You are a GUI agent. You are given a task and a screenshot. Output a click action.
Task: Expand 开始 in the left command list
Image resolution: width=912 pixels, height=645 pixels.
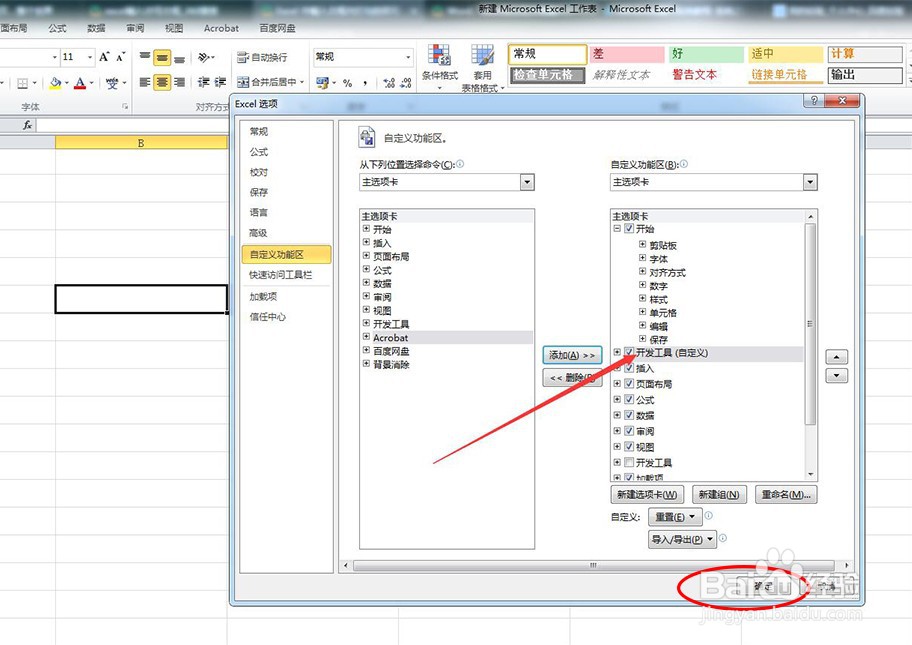coord(366,229)
